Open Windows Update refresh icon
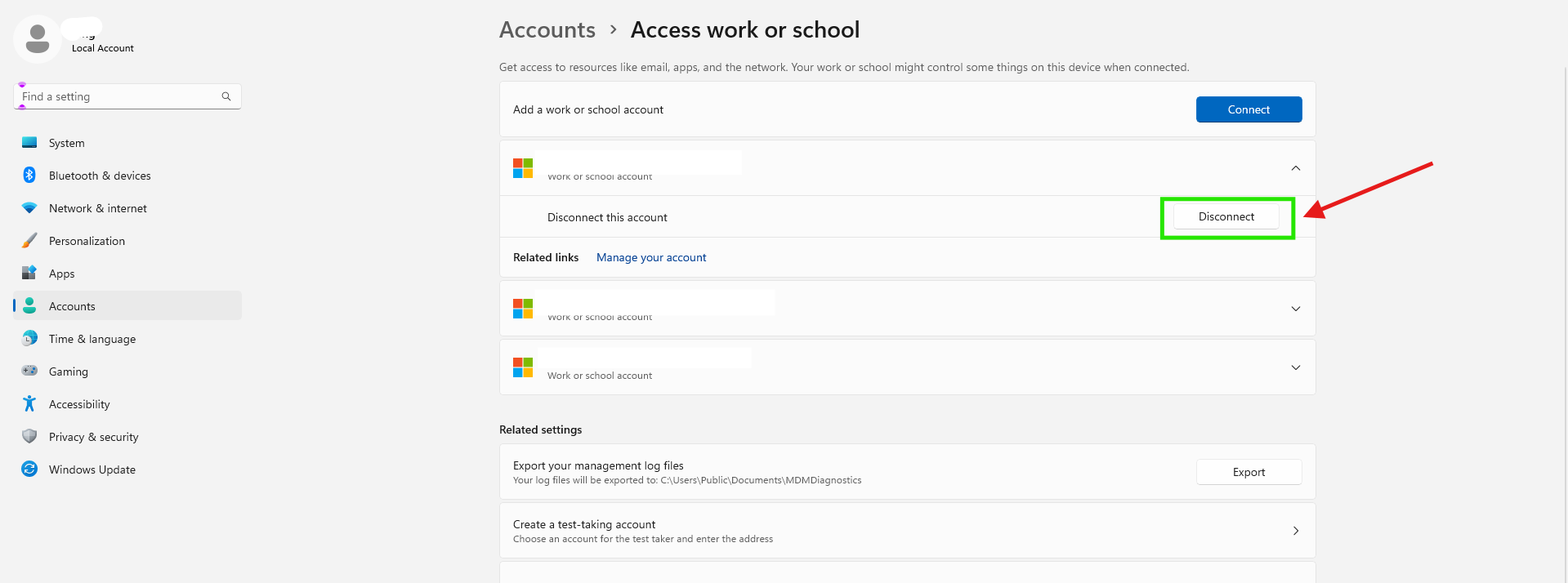 29,469
